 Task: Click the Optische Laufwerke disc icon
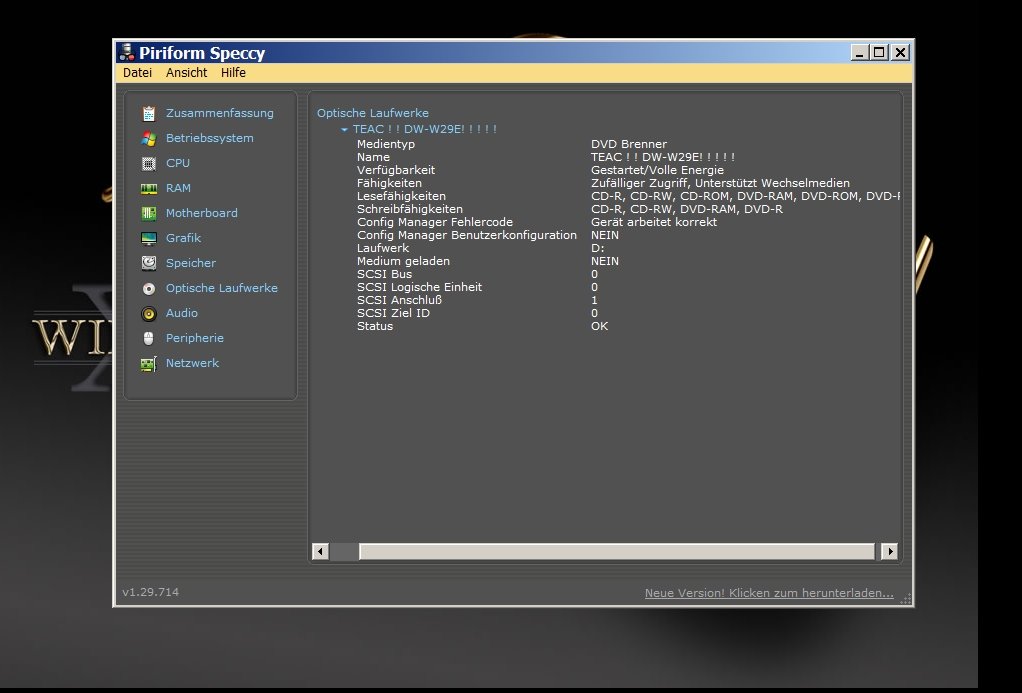coord(149,288)
